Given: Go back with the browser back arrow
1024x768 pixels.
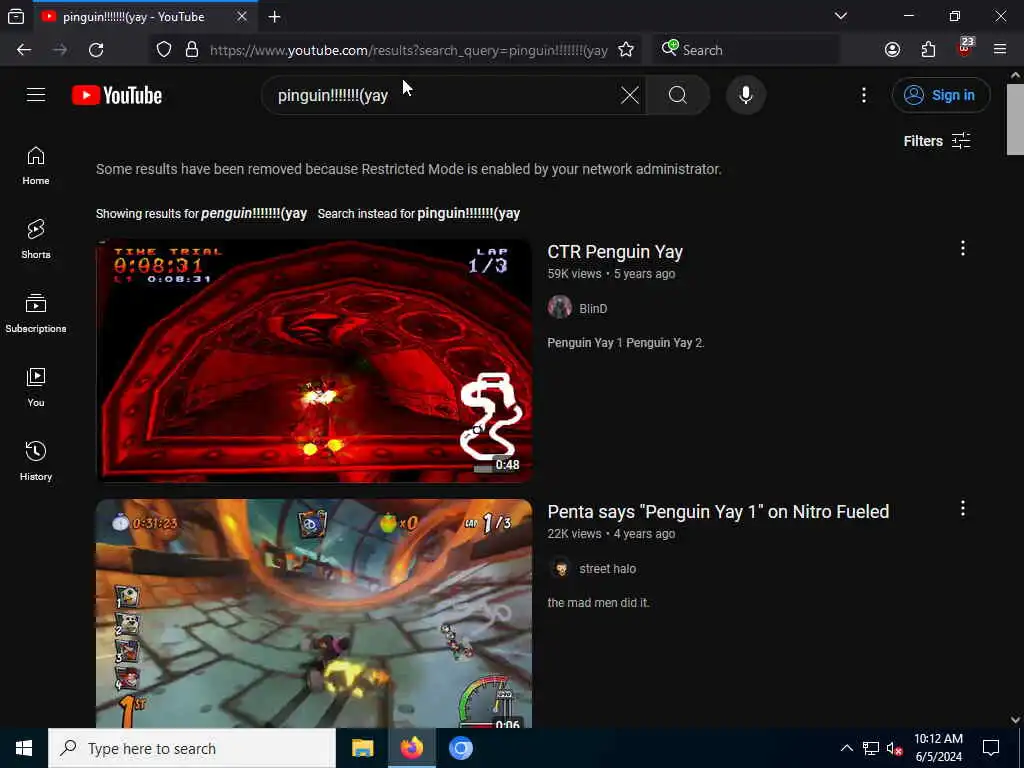Looking at the screenshot, I should click(24, 50).
